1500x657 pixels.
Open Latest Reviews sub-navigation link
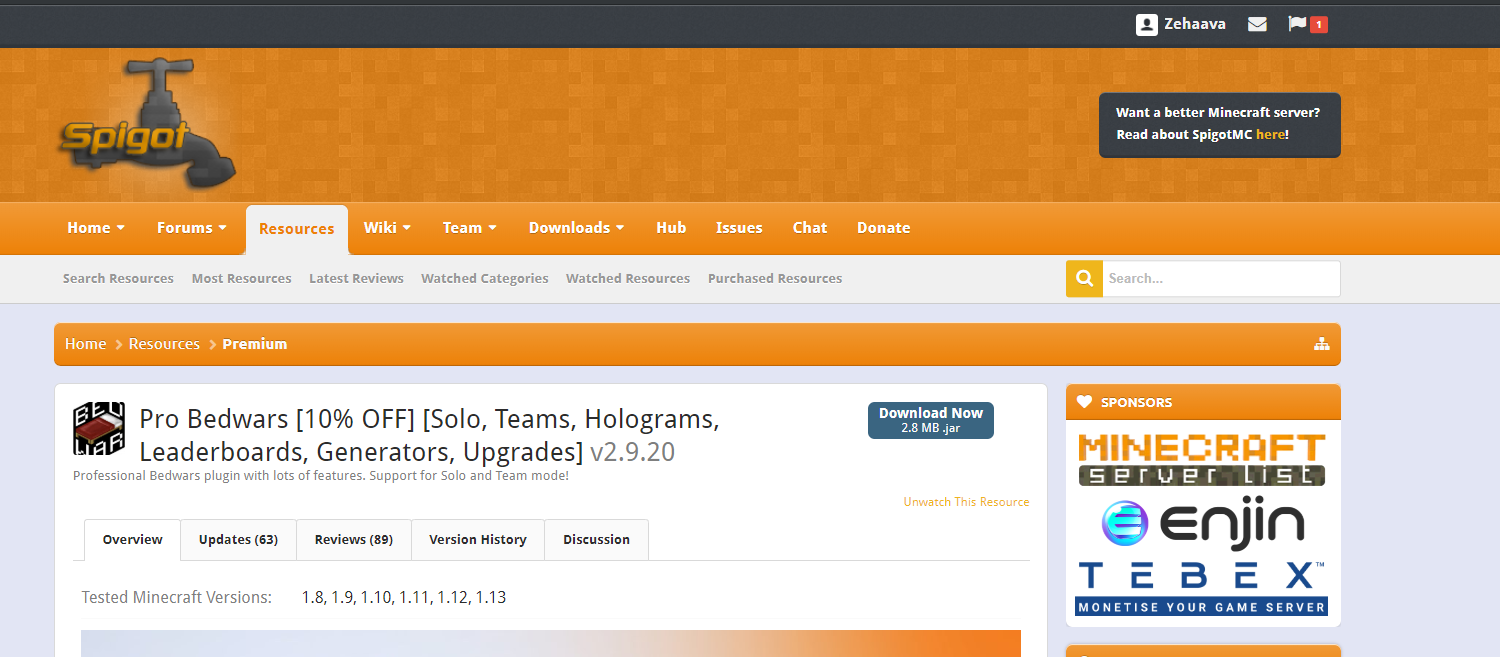[356, 279]
